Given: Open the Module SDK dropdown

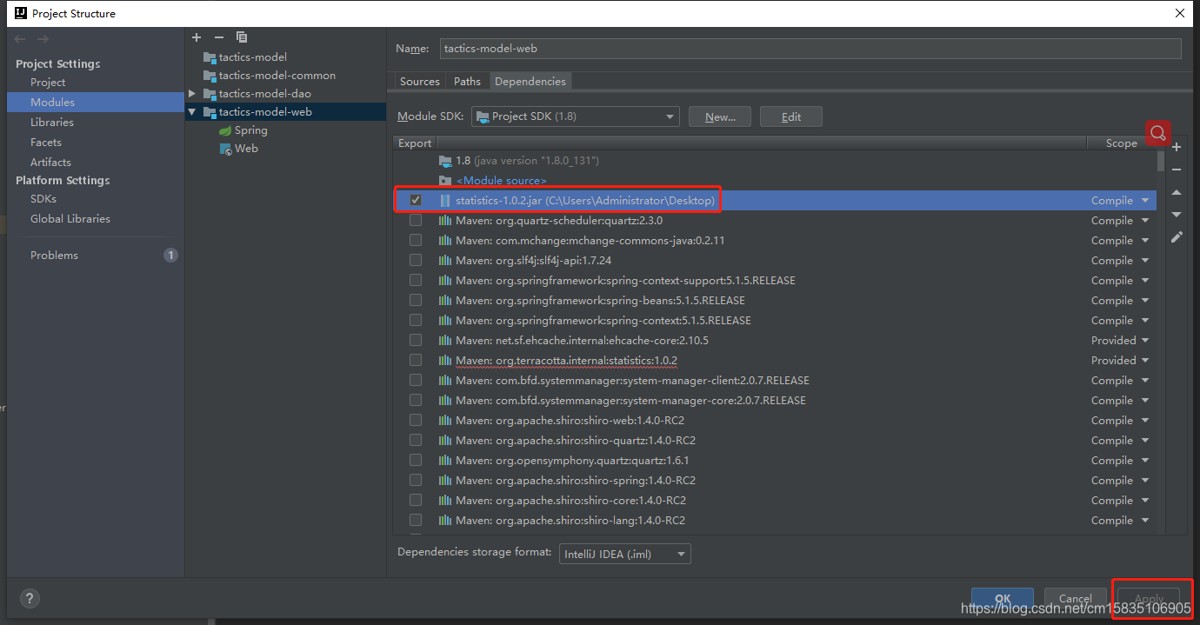Looking at the screenshot, I should [x=575, y=117].
